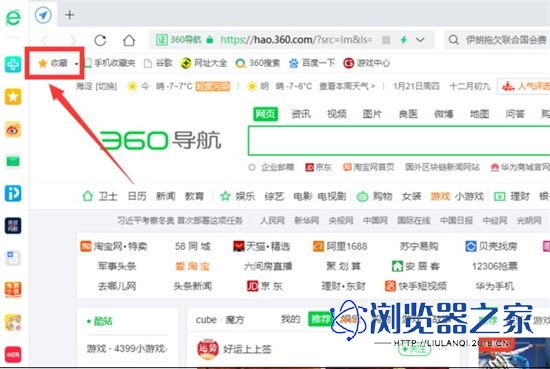This screenshot has width=550, height=369.
Task: Open 企业邮箱 quick link
Action: click(x=277, y=167)
